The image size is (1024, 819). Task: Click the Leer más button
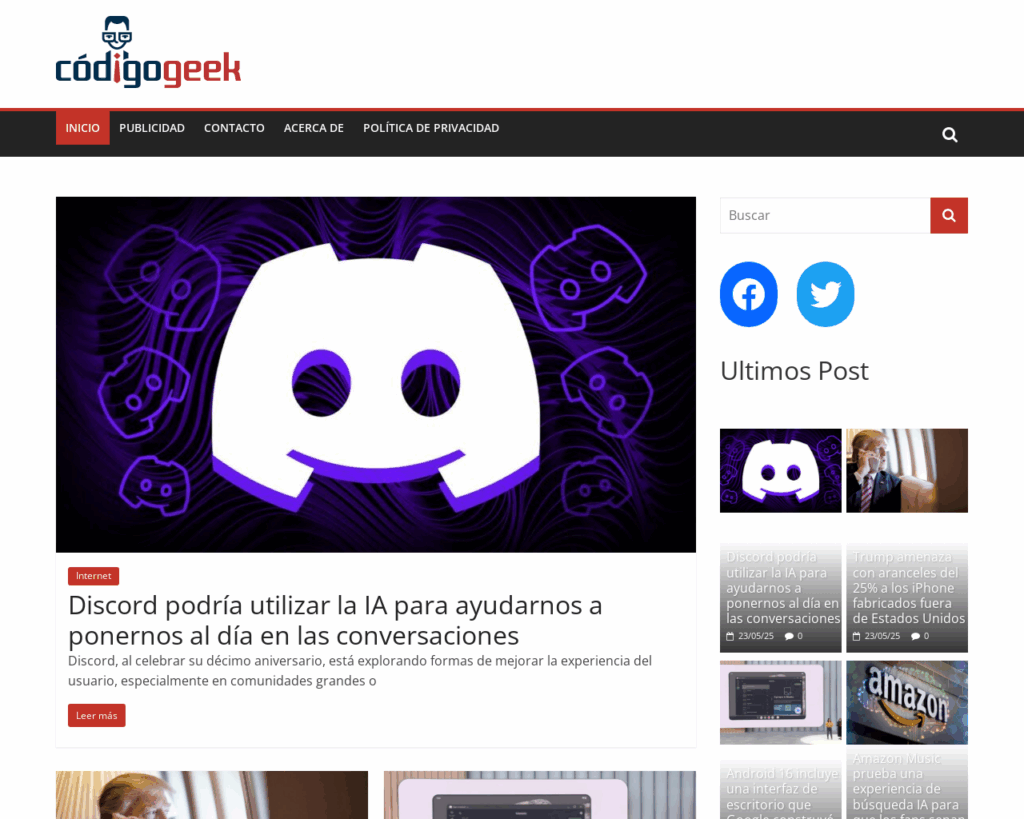[96, 715]
